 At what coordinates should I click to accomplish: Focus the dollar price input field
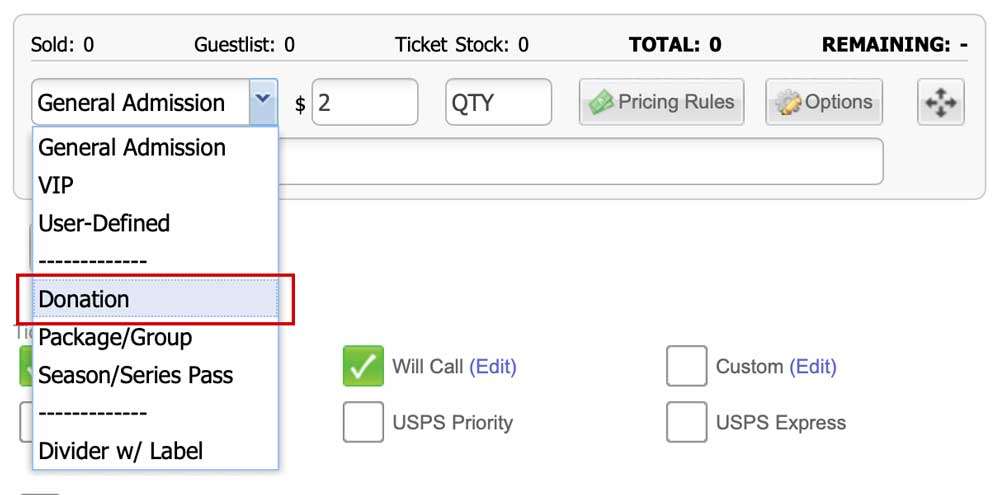365,102
